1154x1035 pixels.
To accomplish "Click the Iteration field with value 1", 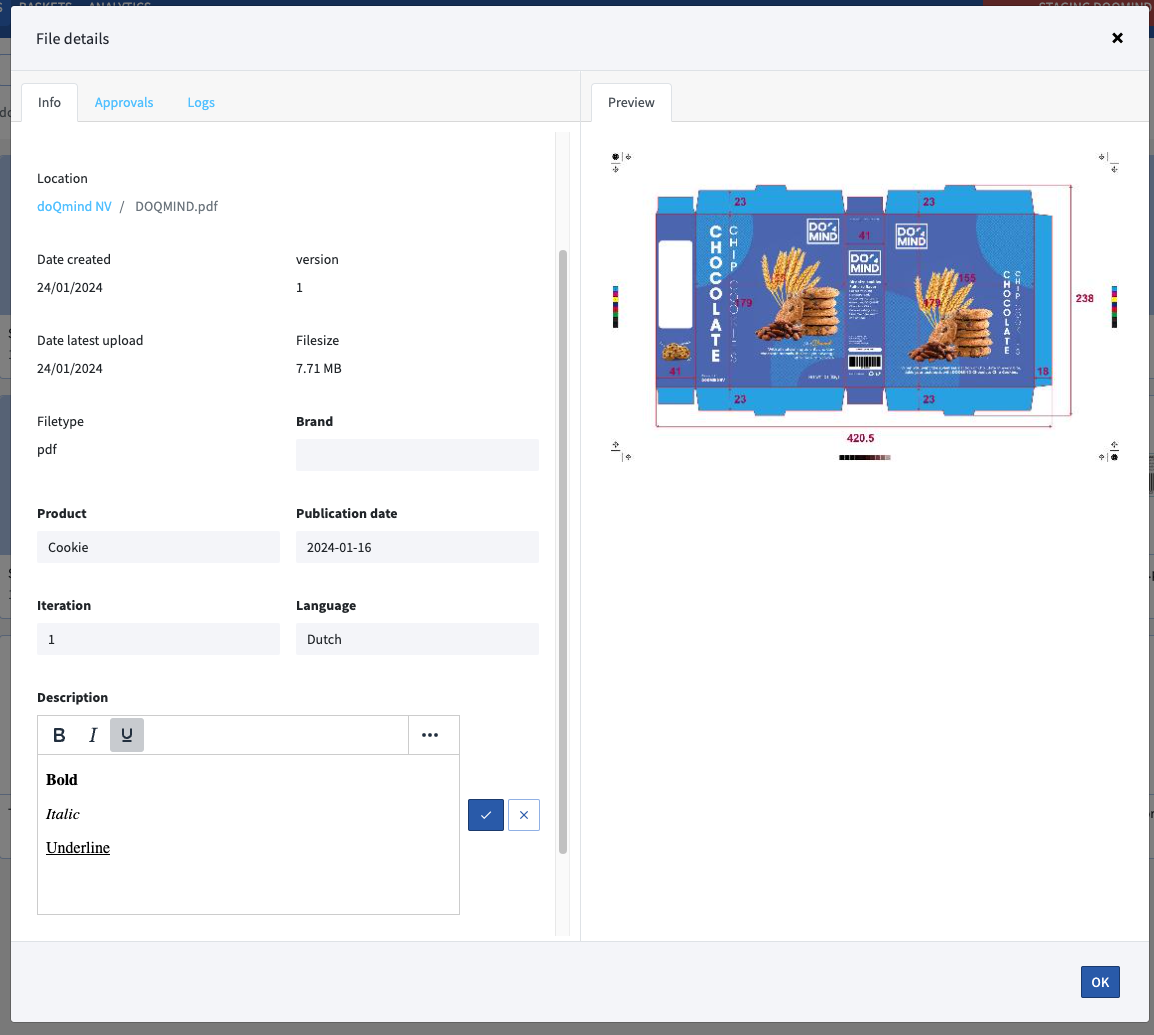I will click(158, 639).
